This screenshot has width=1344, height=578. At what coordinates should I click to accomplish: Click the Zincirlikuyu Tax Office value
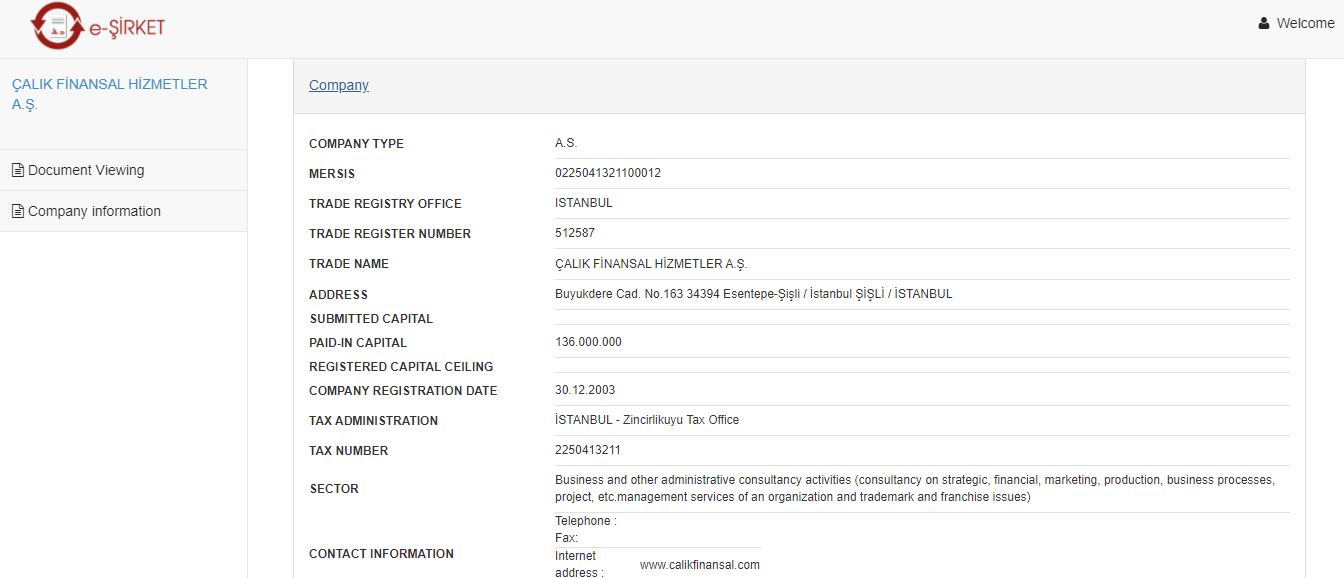647,420
